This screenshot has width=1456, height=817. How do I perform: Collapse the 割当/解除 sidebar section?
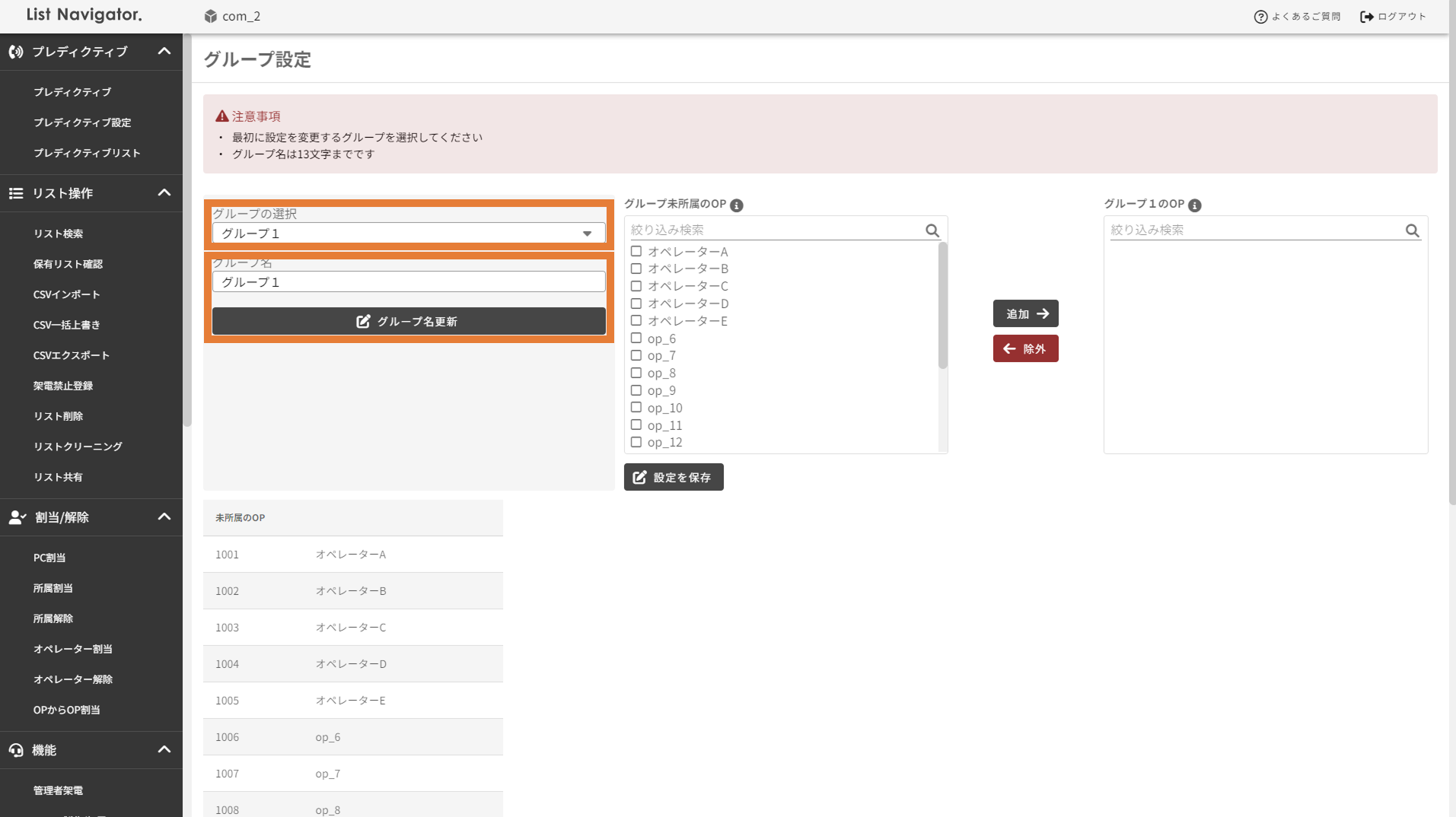point(164,517)
